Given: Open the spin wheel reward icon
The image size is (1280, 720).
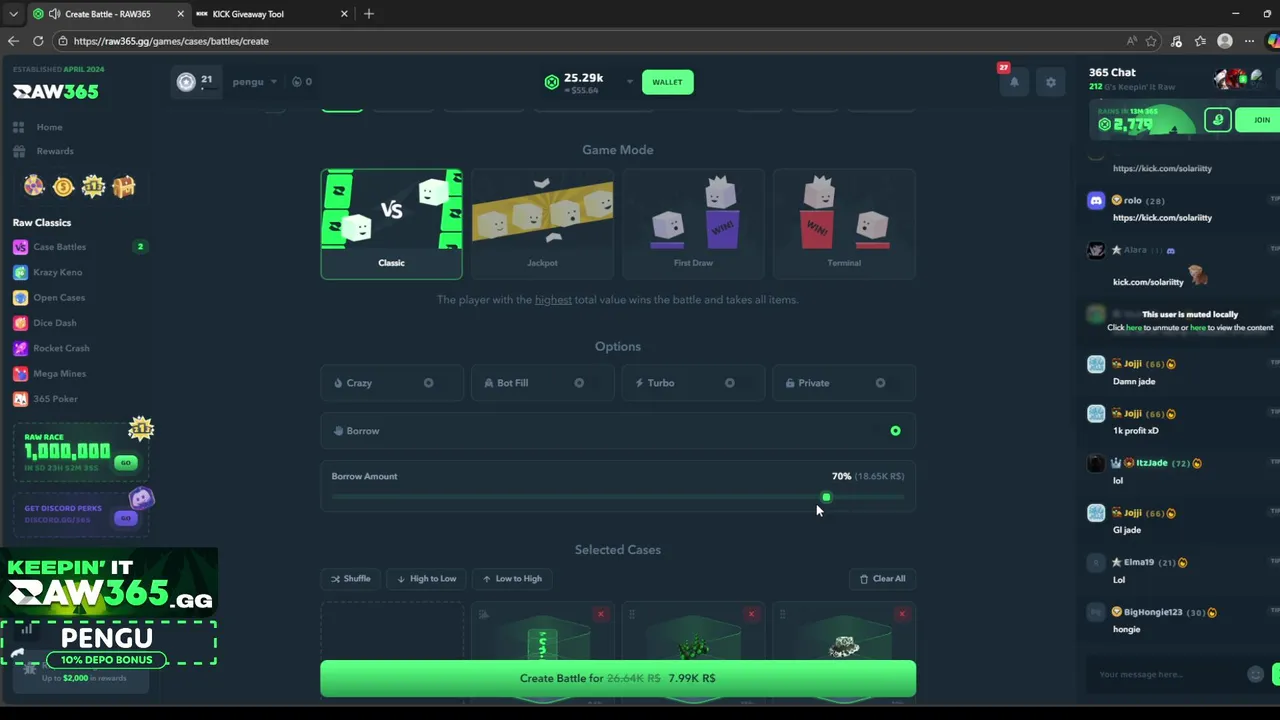Looking at the screenshot, I should pos(34,186).
